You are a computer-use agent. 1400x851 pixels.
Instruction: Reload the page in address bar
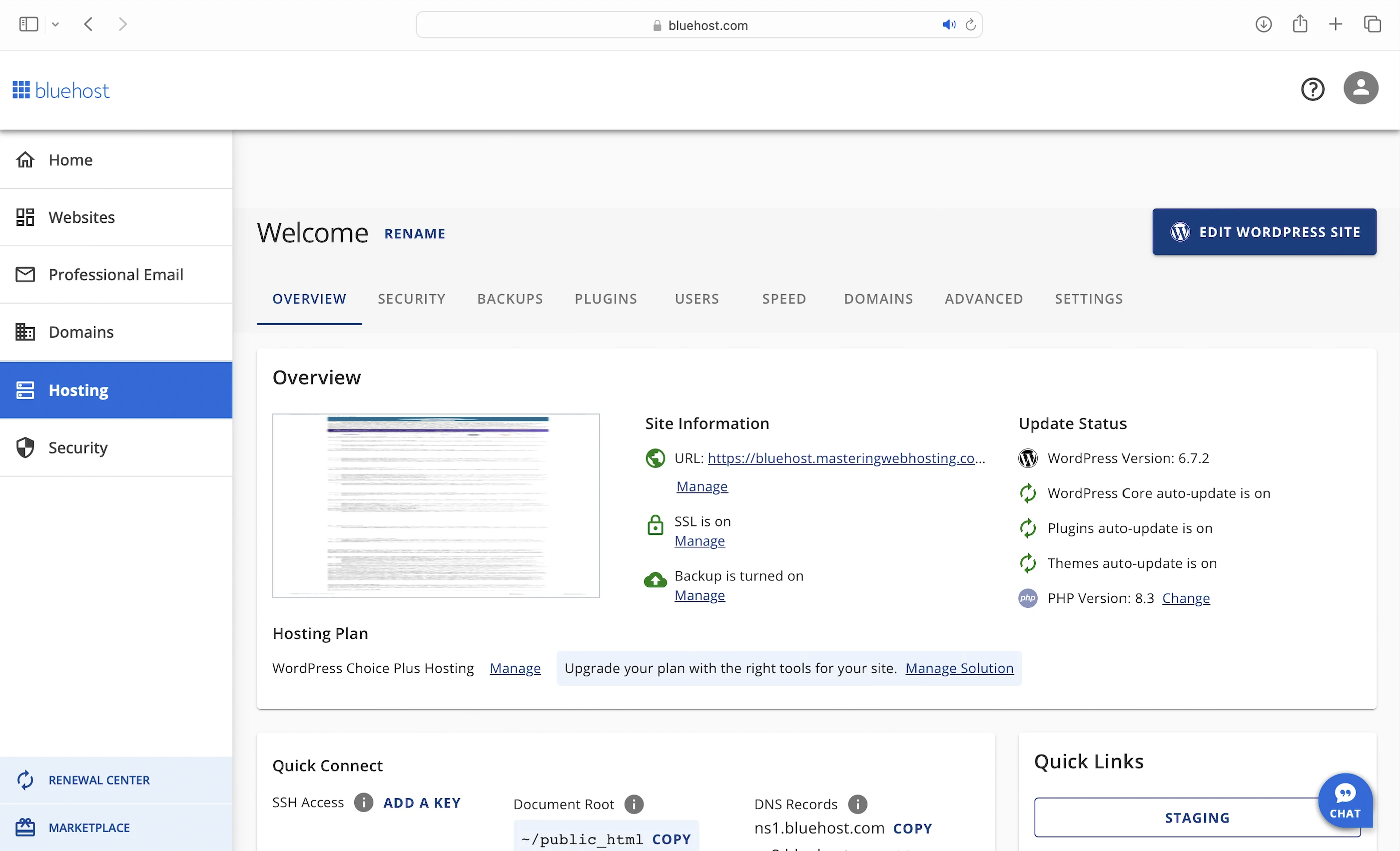970,25
